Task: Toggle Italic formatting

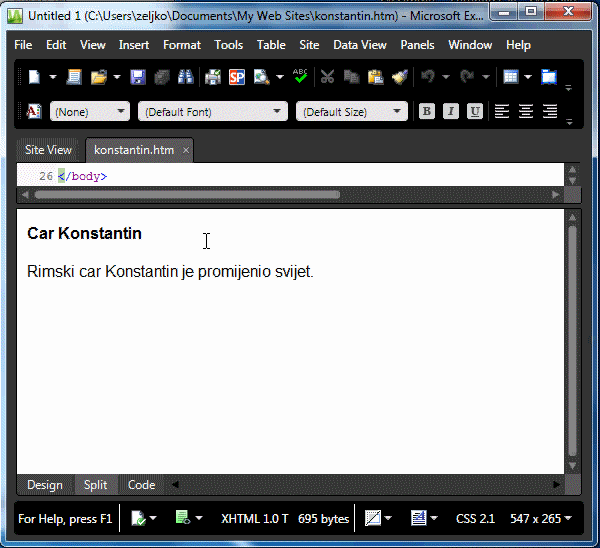Action: (x=451, y=112)
